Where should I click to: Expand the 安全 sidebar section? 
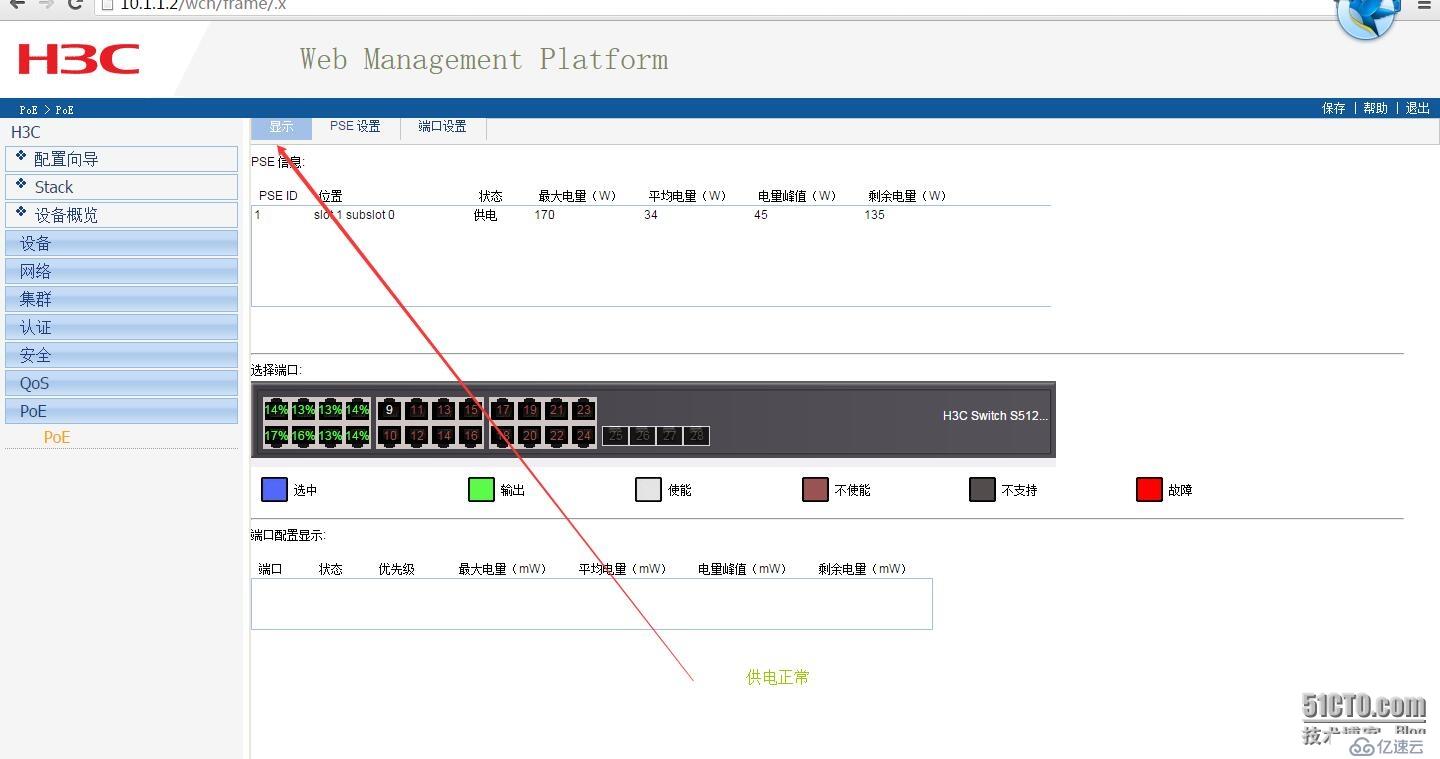point(122,355)
